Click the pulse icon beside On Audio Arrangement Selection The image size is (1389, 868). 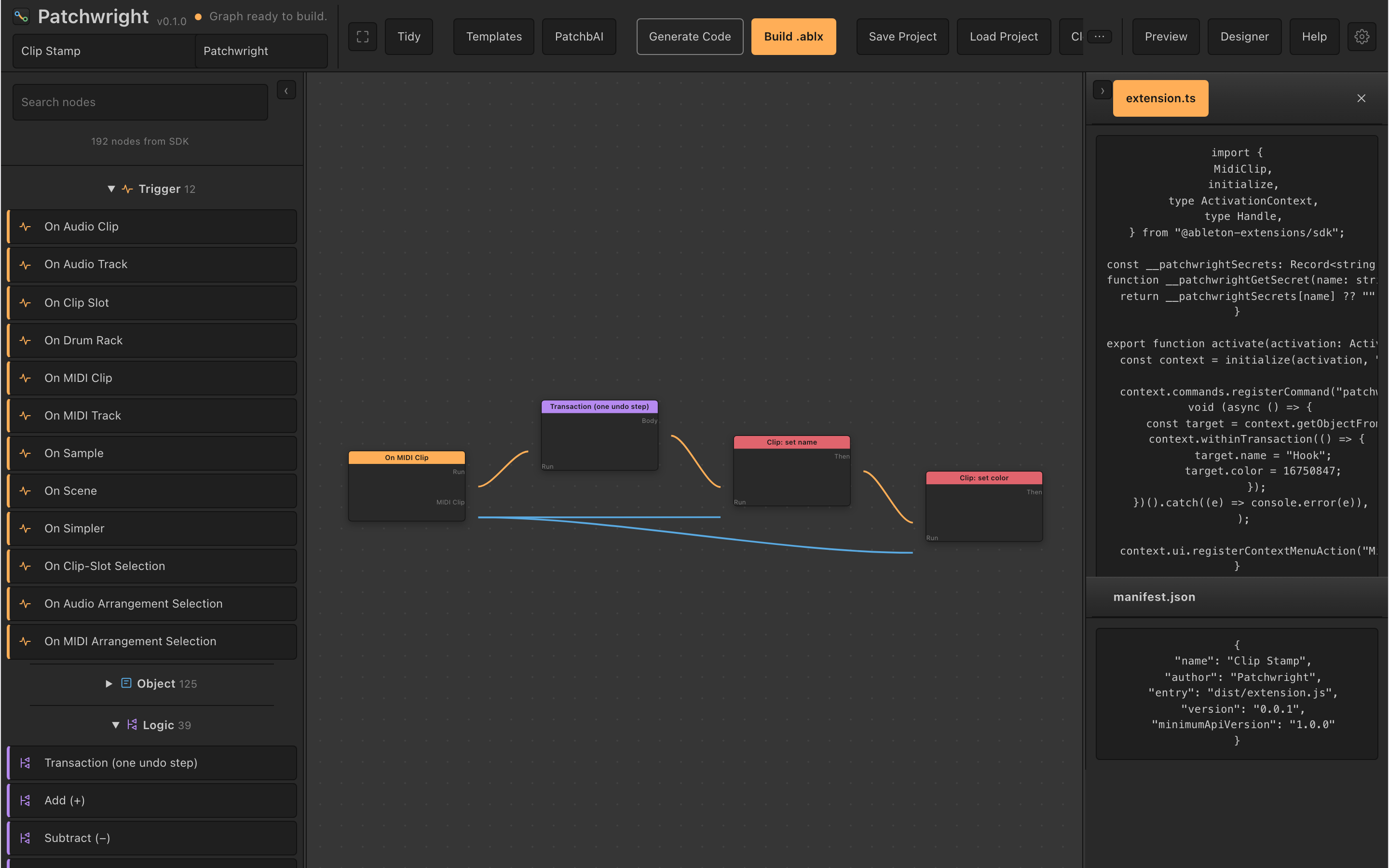pos(25,603)
